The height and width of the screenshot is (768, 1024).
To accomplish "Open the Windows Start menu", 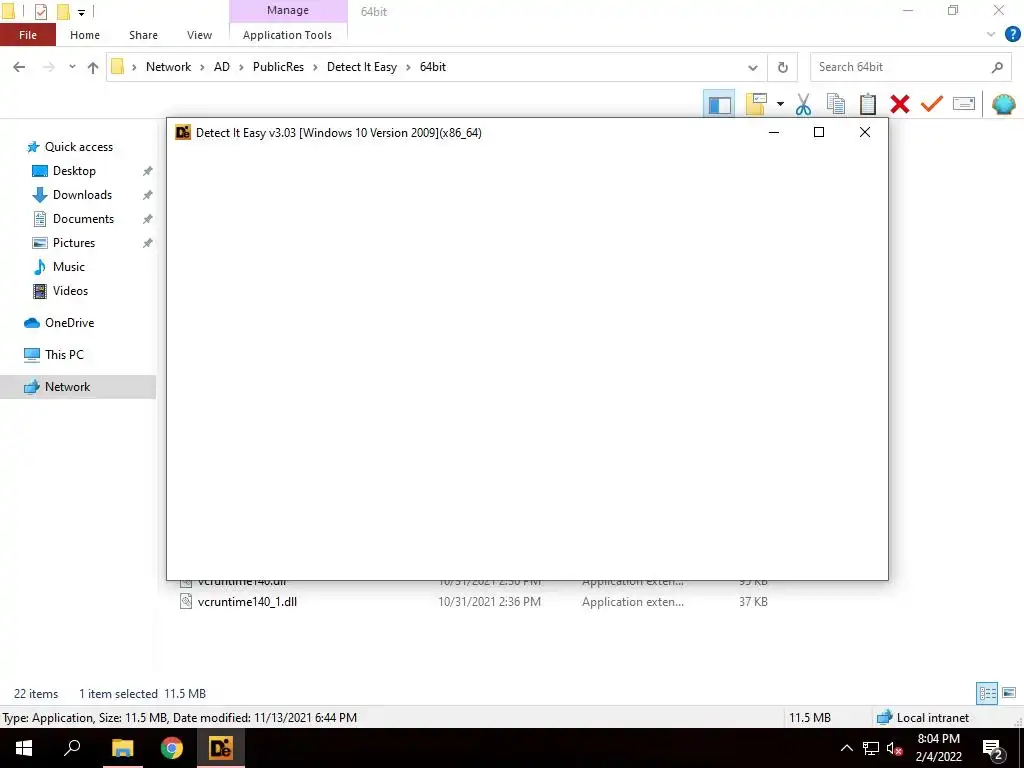I will (24, 748).
